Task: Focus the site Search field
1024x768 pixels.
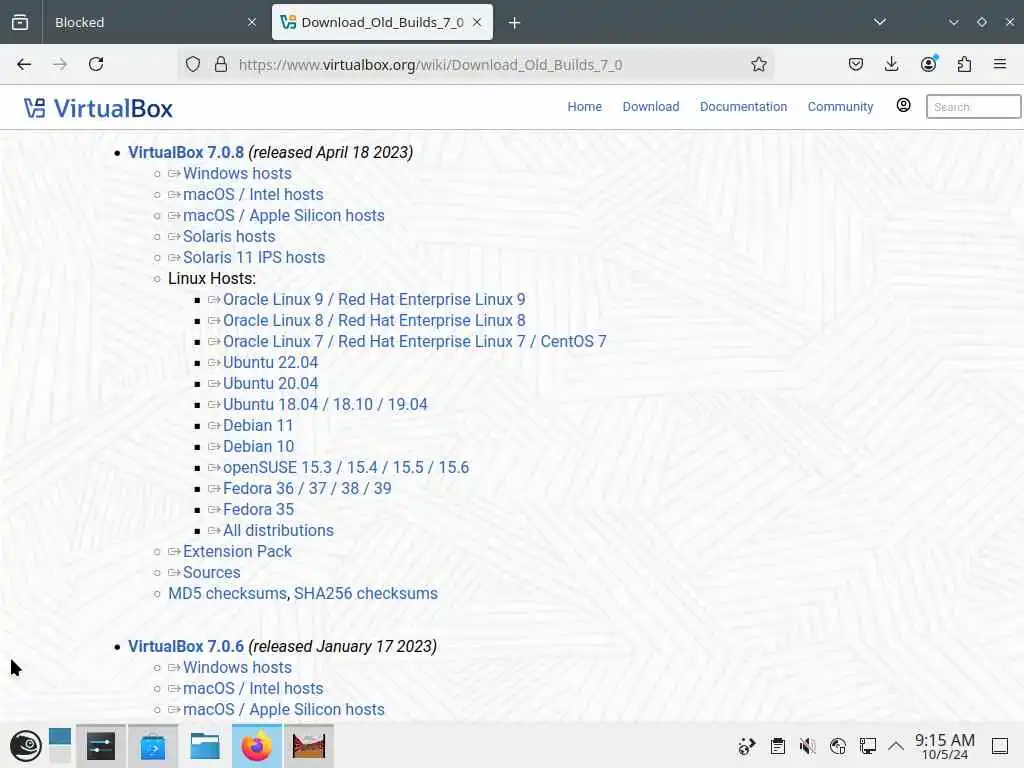Action: (x=973, y=106)
